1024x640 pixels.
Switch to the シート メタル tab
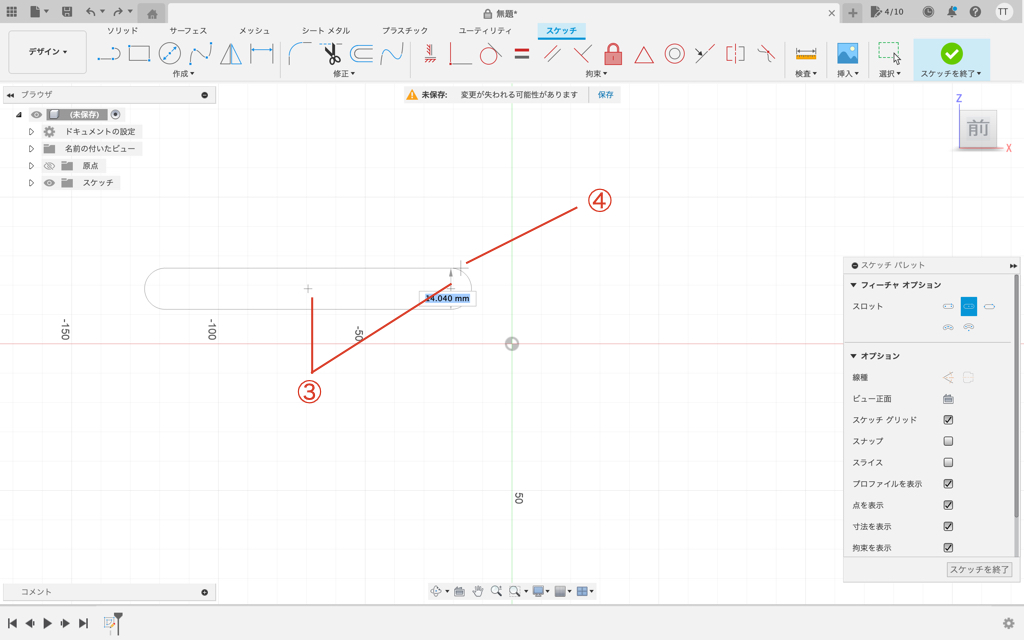point(326,31)
